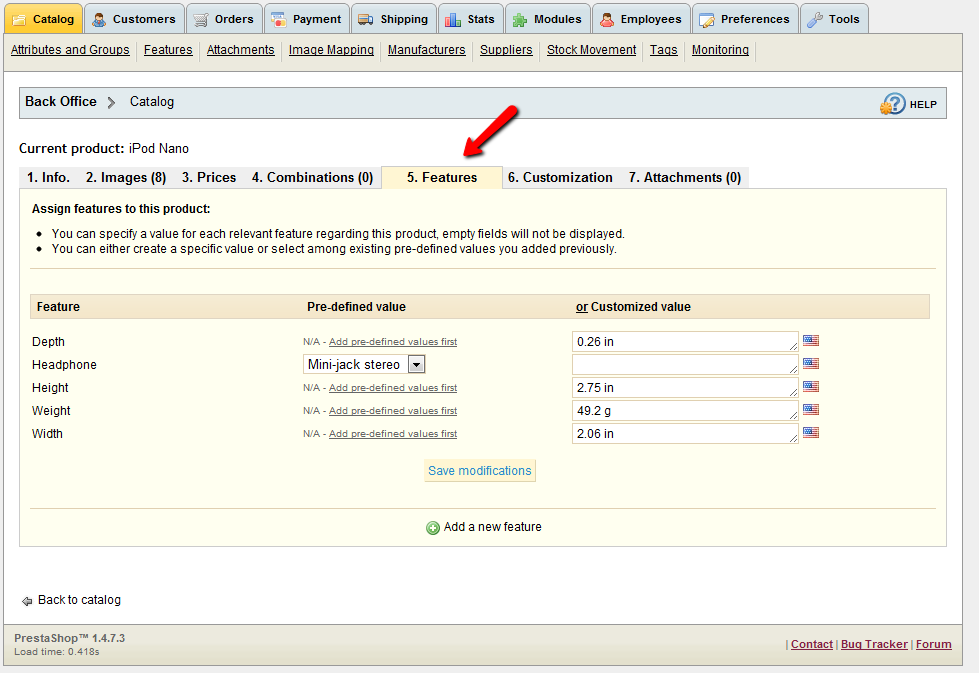Click Add pre-defined values first for Width

click(x=393, y=434)
